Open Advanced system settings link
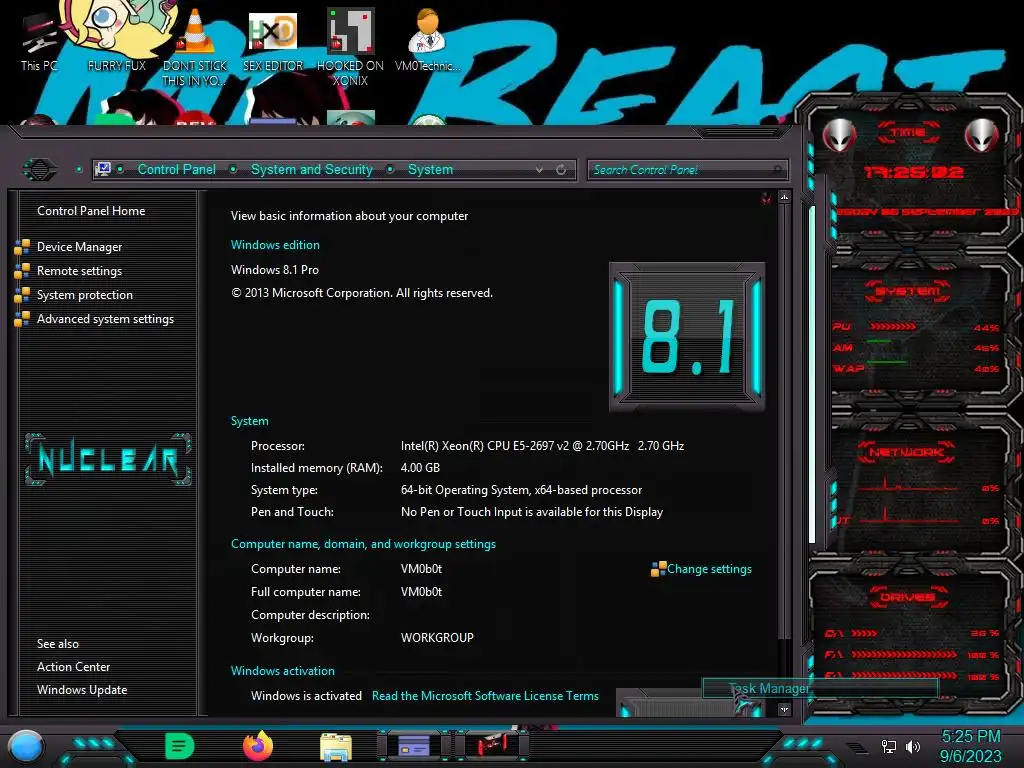Screen dimensions: 1024x768 click(x=105, y=319)
